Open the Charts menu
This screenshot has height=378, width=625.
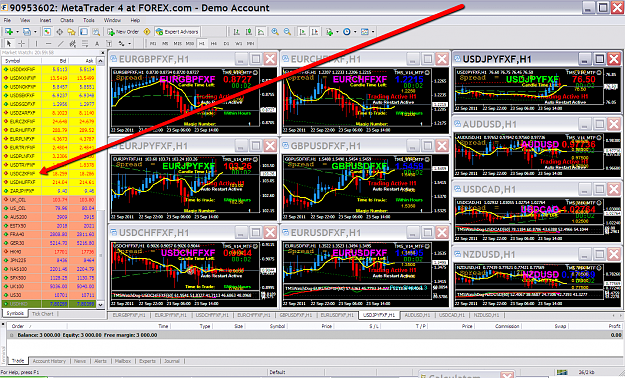(67, 20)
